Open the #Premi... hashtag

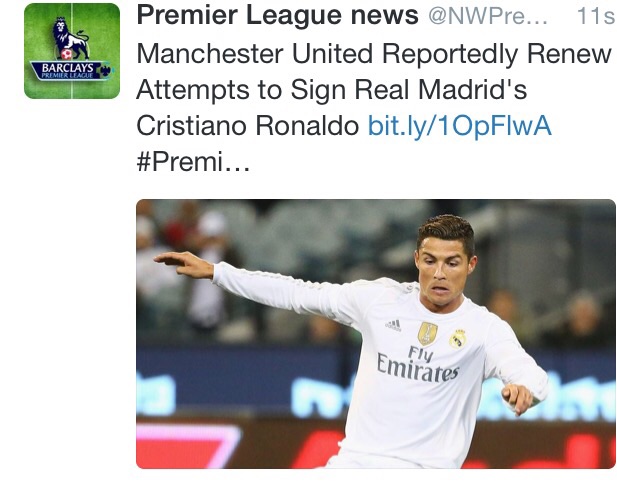pyautogui.click(x=193, y=161)
